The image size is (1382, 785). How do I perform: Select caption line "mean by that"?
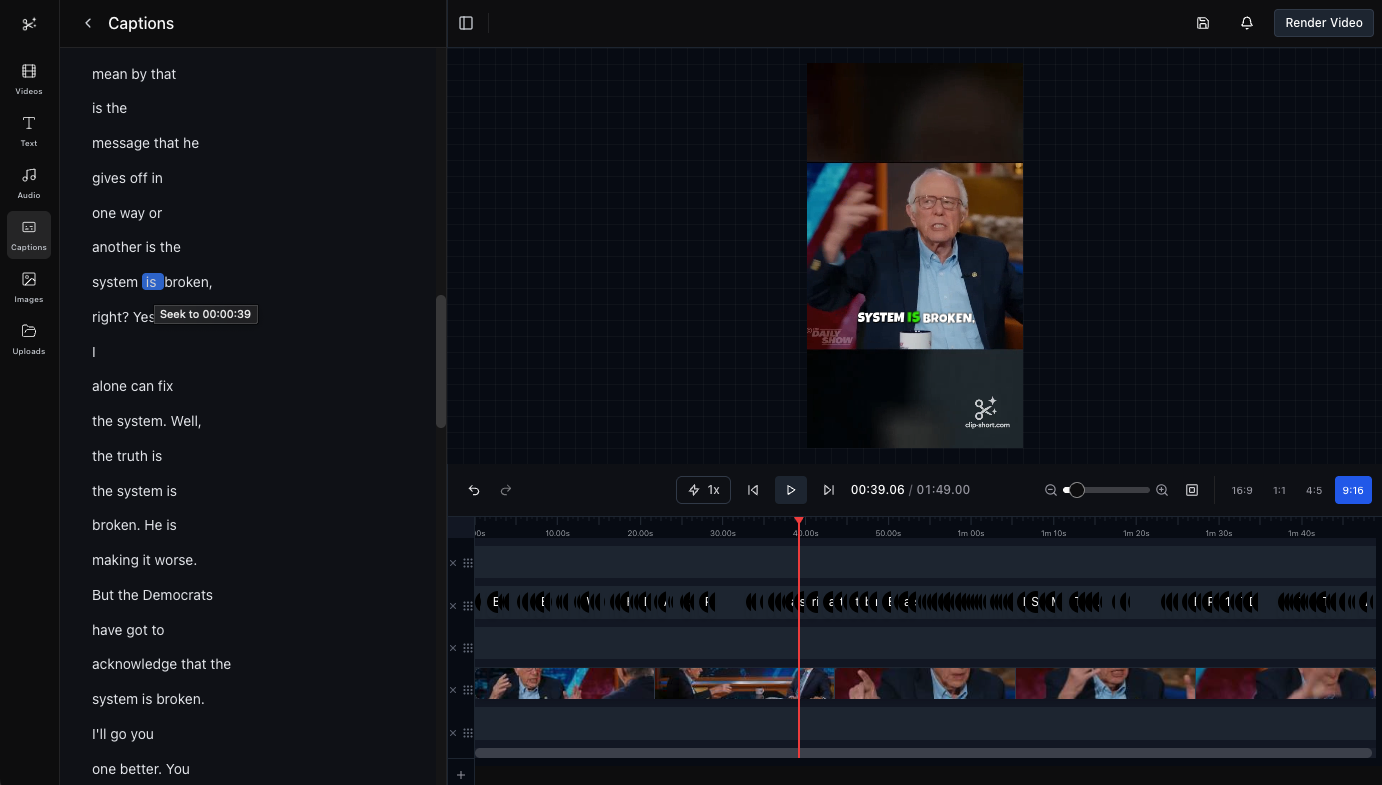coord(134,74)
